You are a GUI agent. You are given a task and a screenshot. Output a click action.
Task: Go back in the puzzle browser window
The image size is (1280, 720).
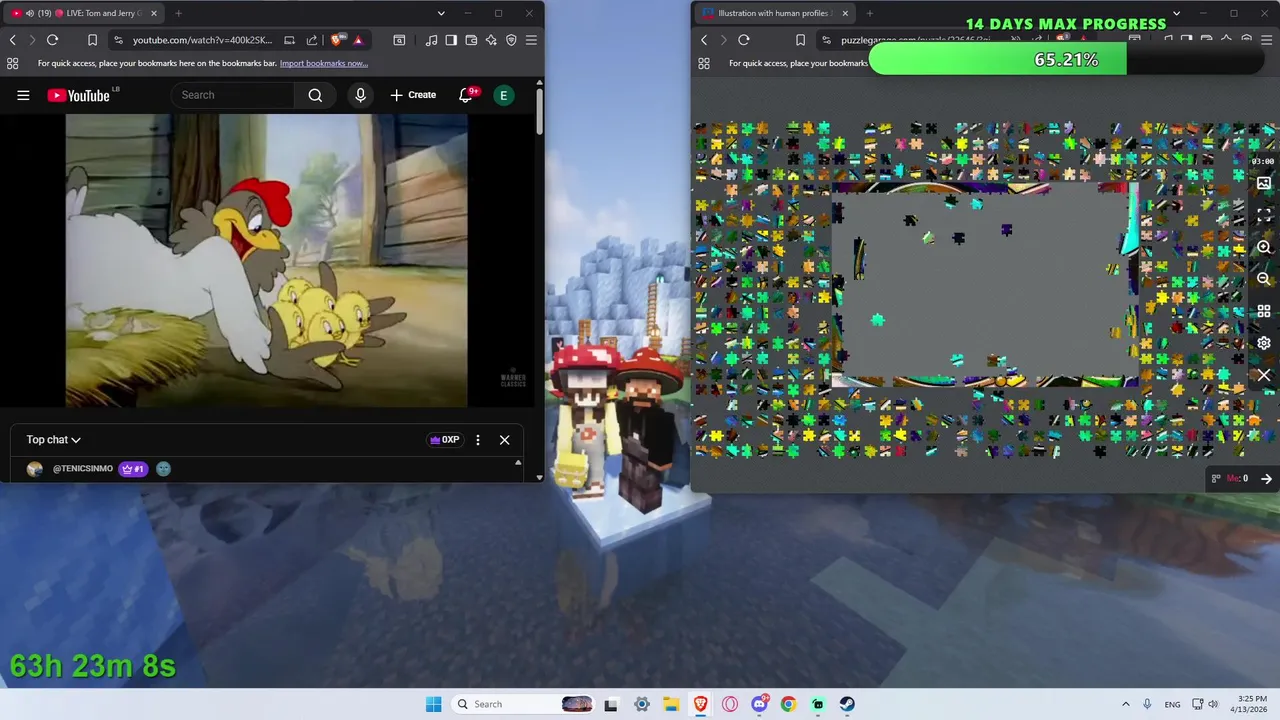coord(704,40)
